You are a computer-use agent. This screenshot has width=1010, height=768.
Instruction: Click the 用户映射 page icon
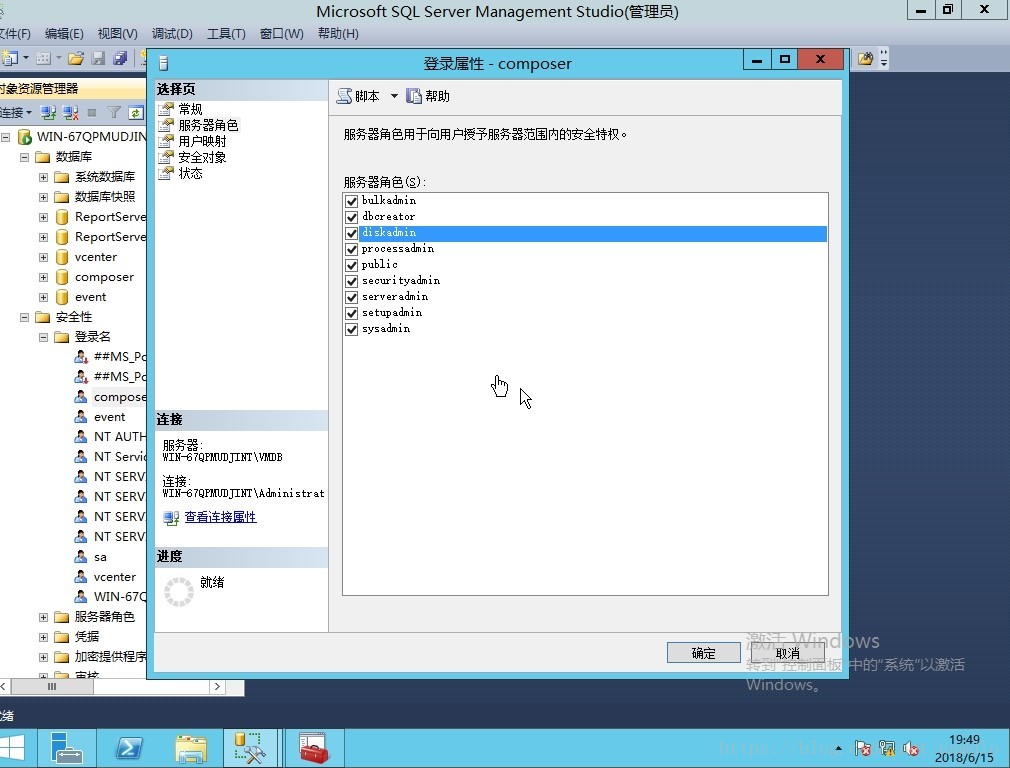click(166, 140)
